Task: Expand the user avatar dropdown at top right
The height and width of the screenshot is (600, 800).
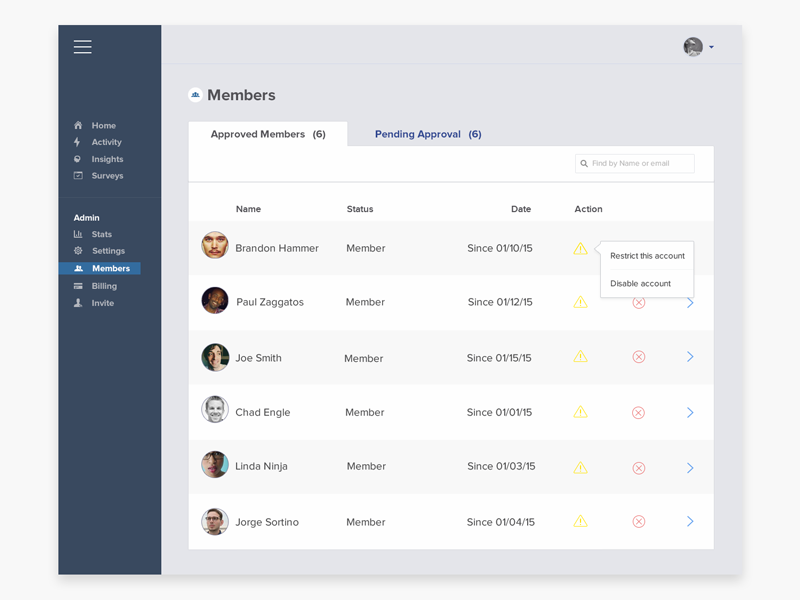Action: (698, 46)
